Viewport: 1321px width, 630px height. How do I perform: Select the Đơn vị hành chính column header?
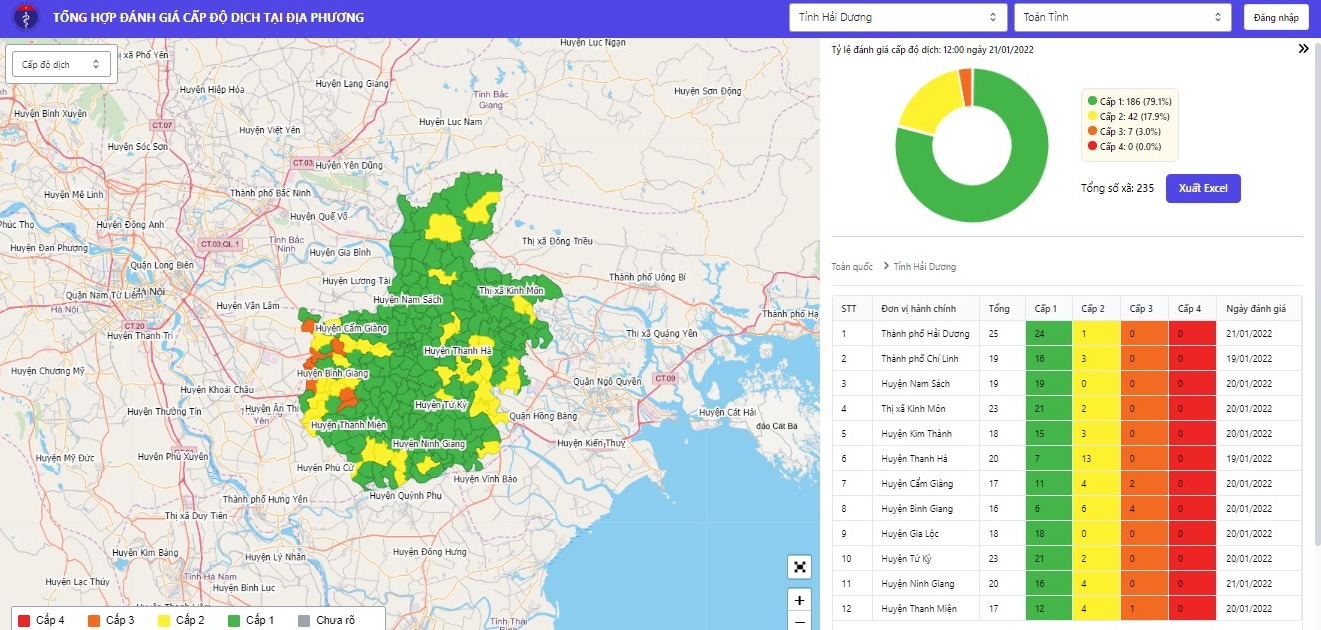[x=919, y=309]
